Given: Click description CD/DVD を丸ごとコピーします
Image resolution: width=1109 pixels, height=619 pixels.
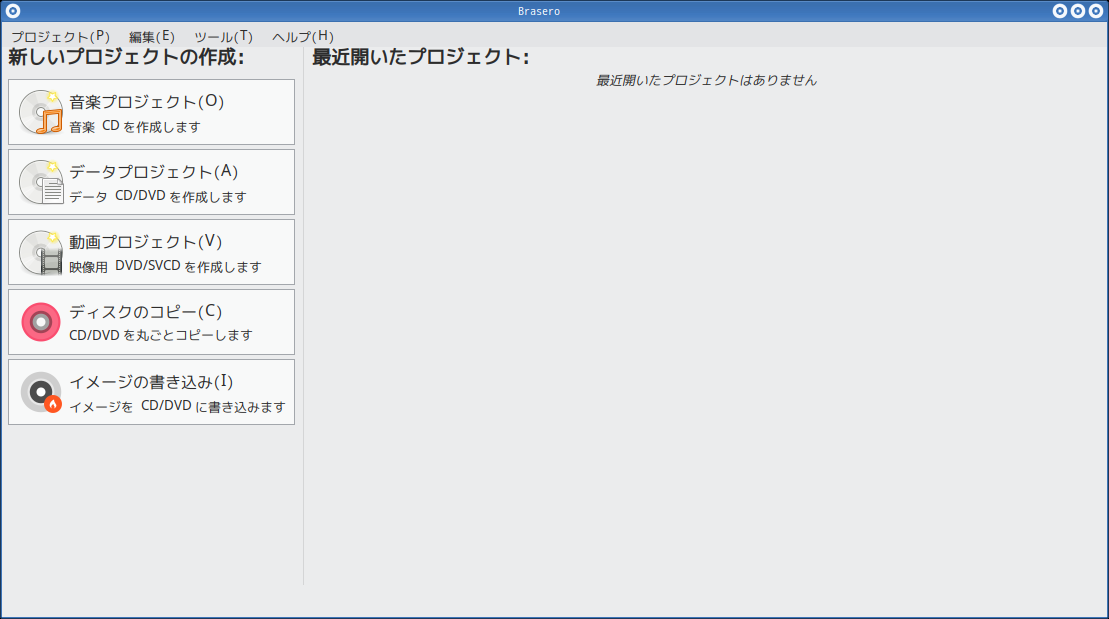Looking at the screenshot, I should [x=161, y=335].
